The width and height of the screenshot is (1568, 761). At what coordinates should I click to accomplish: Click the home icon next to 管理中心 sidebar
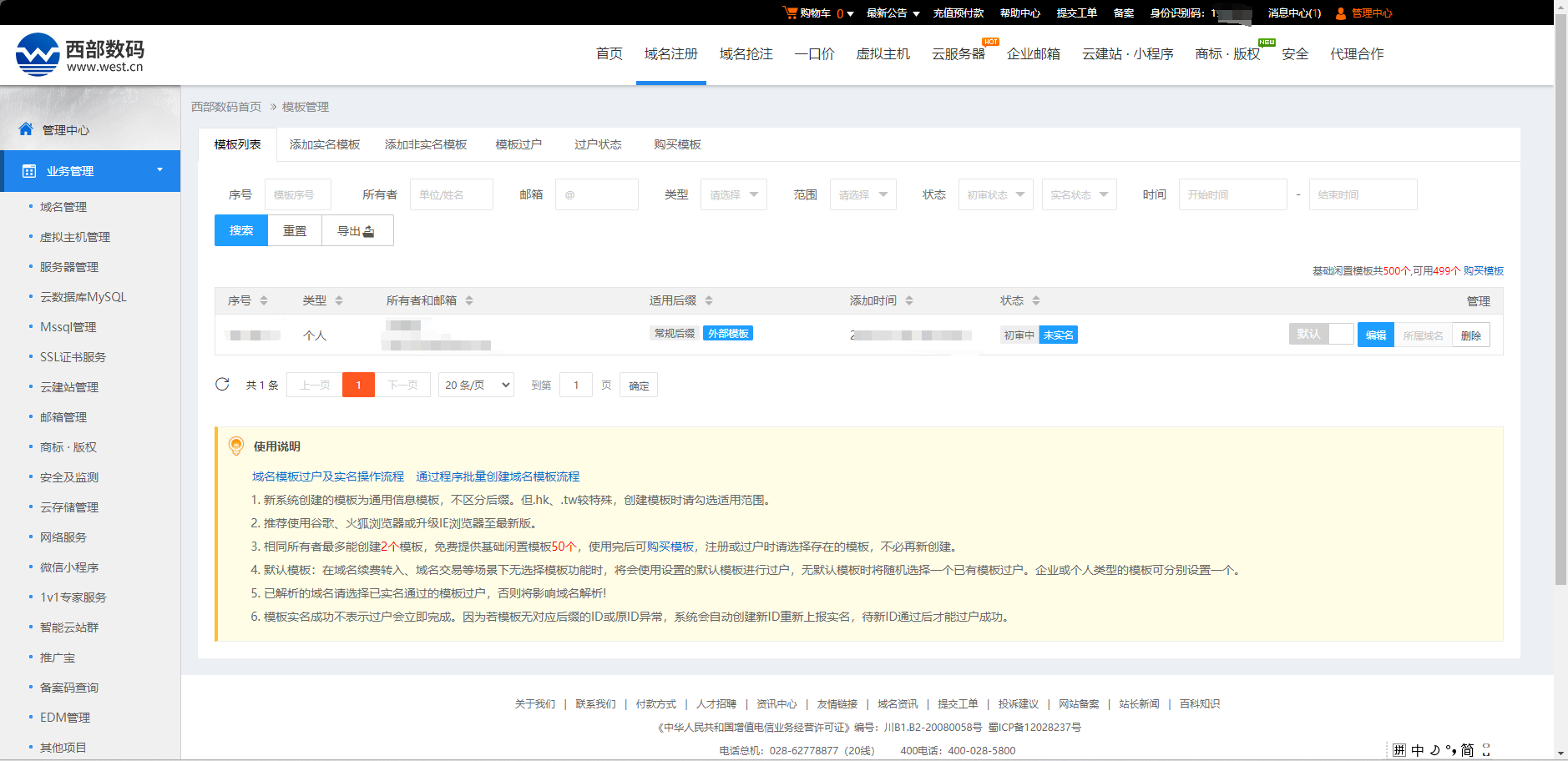pyautogui.click(x=24, y=129)
